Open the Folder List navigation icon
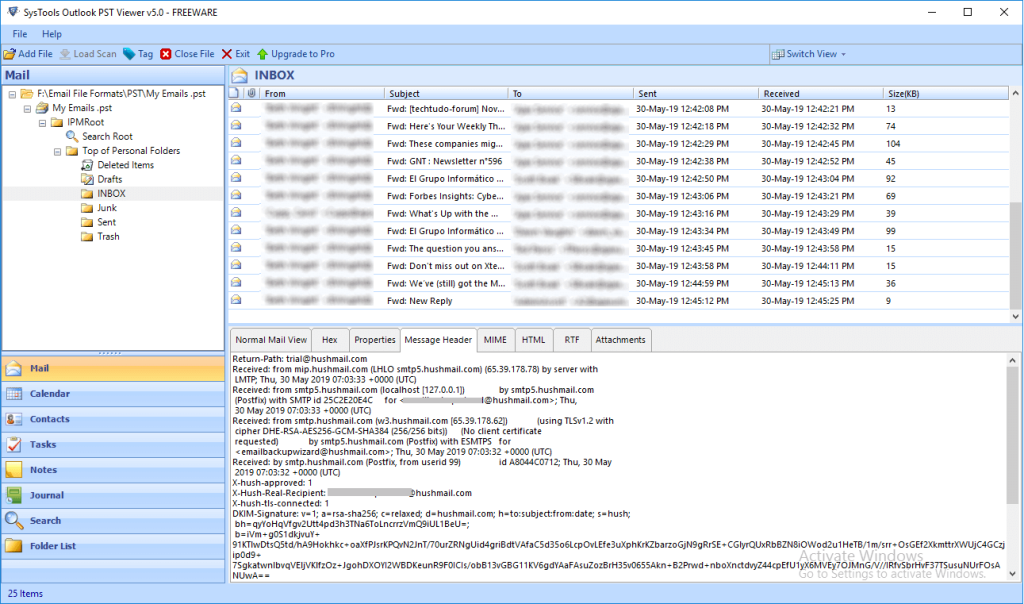Screen dimensions: 1024x604 [14, 547]
